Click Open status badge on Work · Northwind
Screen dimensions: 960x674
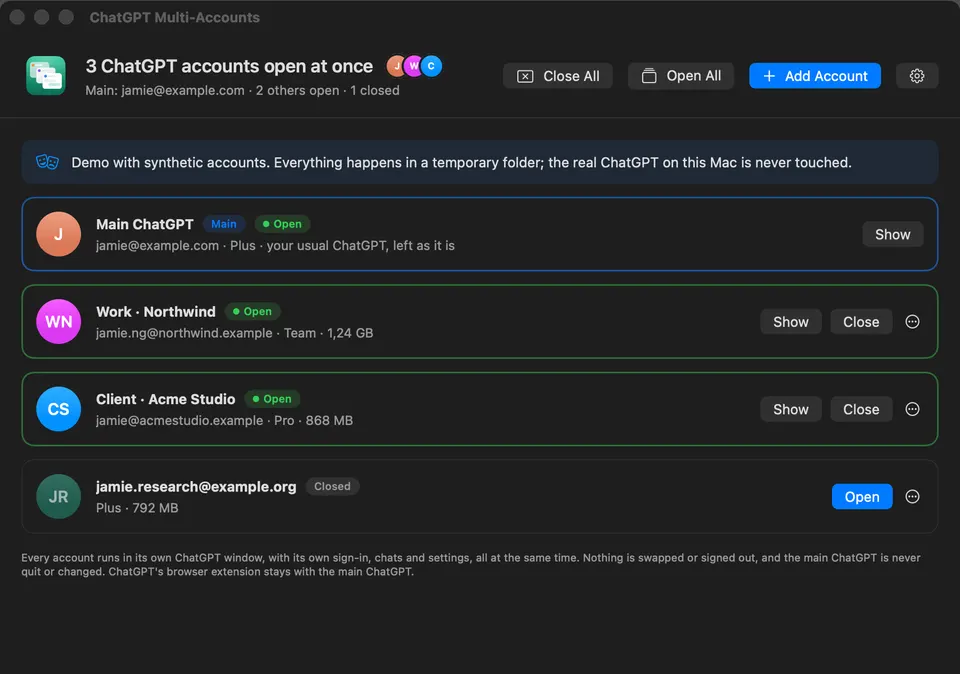pyautogui.click(x=252, y=312)
